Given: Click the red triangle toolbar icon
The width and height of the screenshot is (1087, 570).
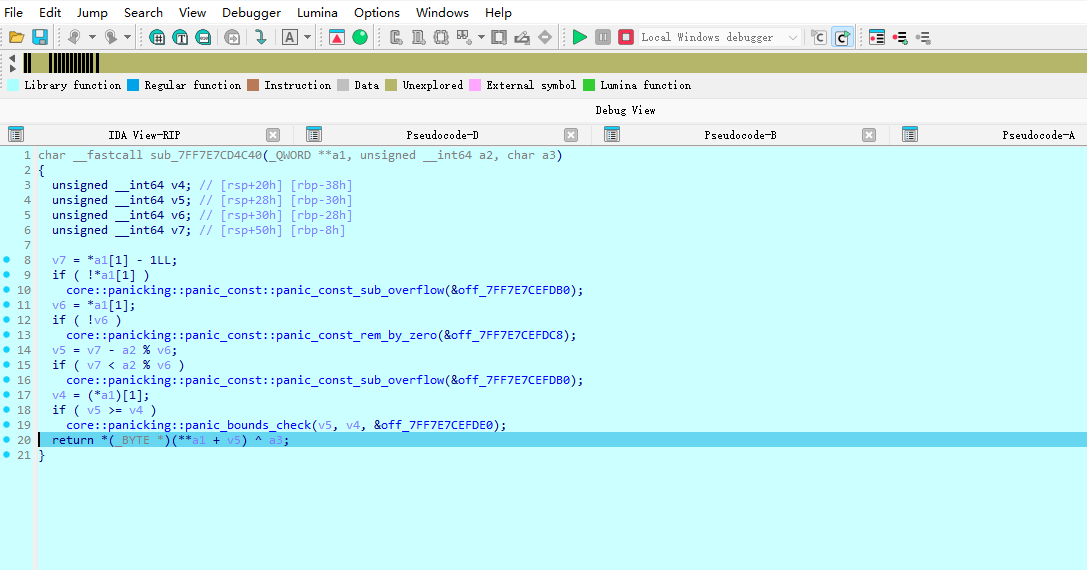Looking at the screenshot, I should click(x=337, y=37).
